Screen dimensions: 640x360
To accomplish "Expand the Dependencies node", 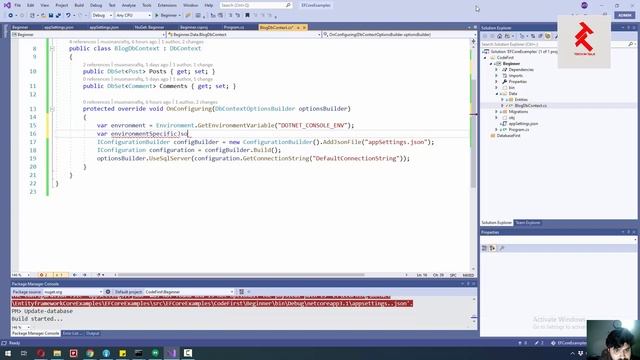I will point(497,70).
